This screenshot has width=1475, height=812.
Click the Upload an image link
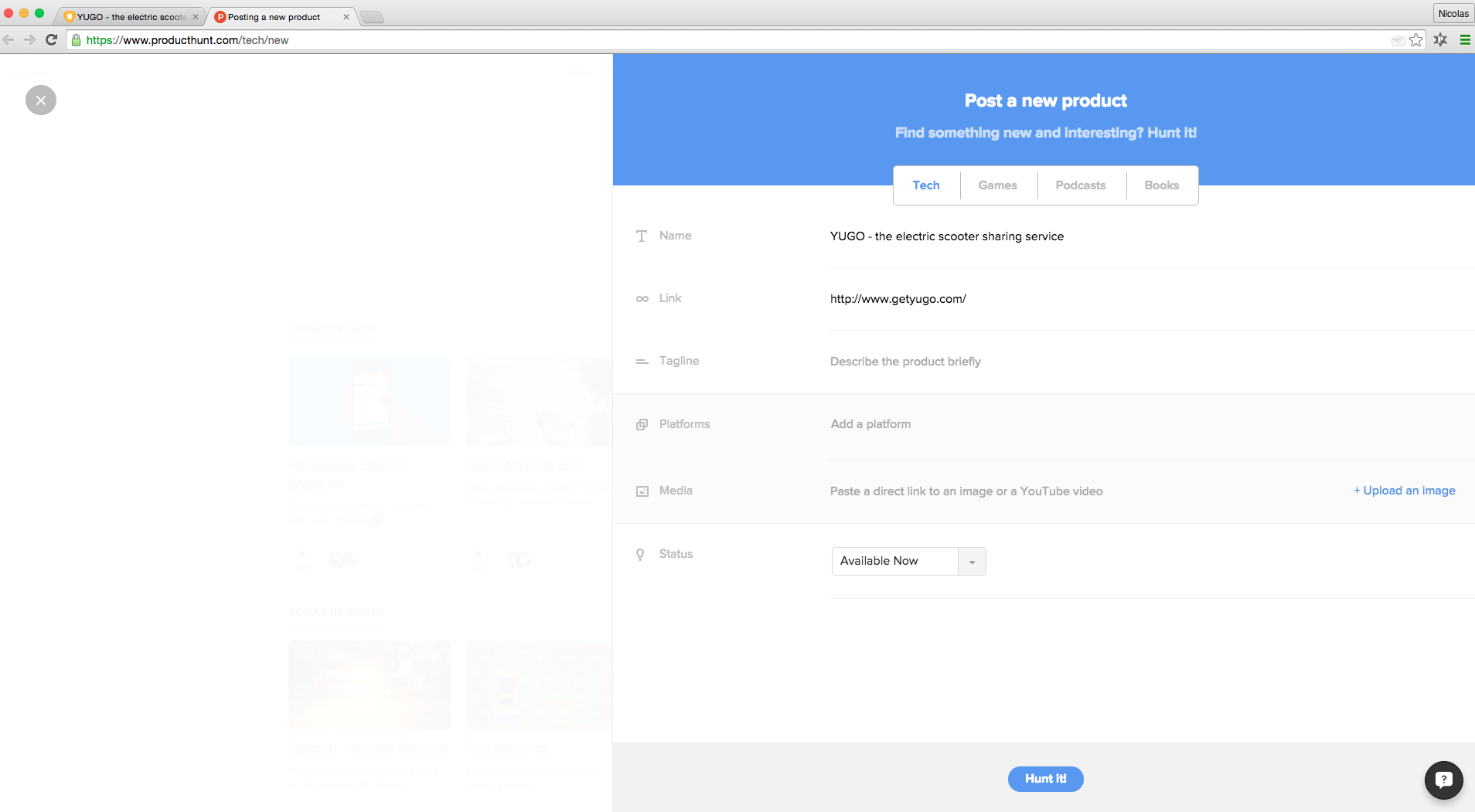[1404, 491]
